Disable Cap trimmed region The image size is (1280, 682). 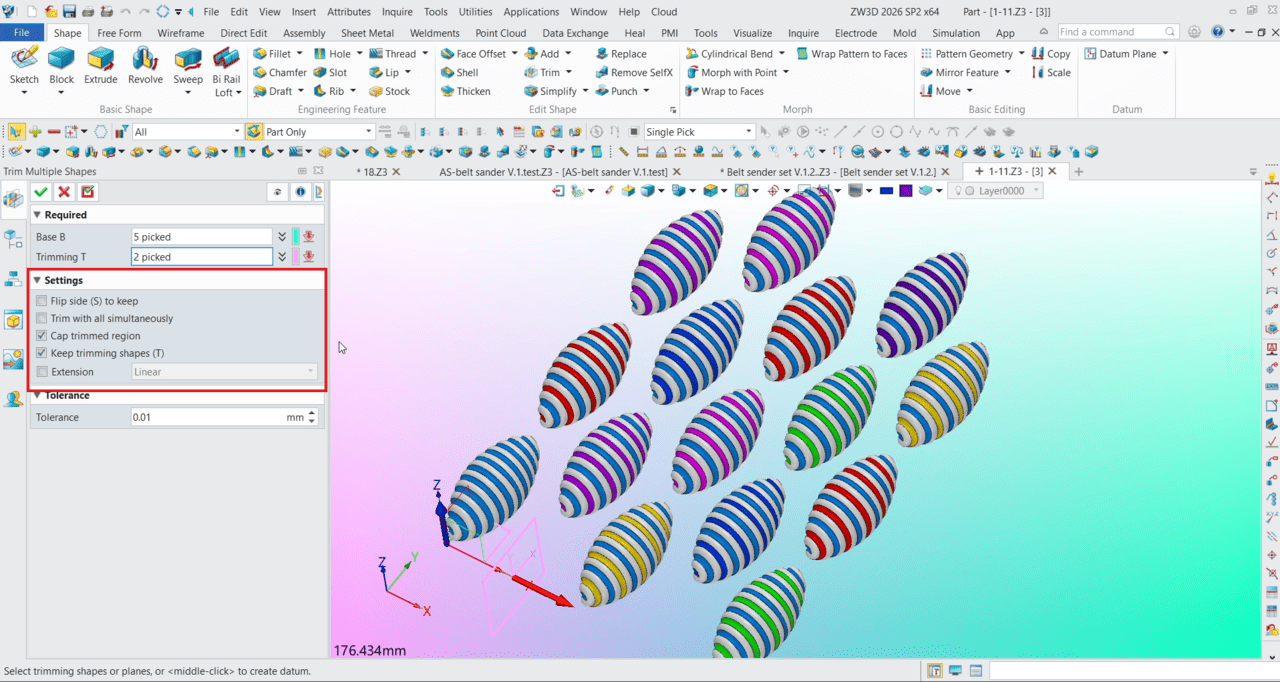[40, 336]
